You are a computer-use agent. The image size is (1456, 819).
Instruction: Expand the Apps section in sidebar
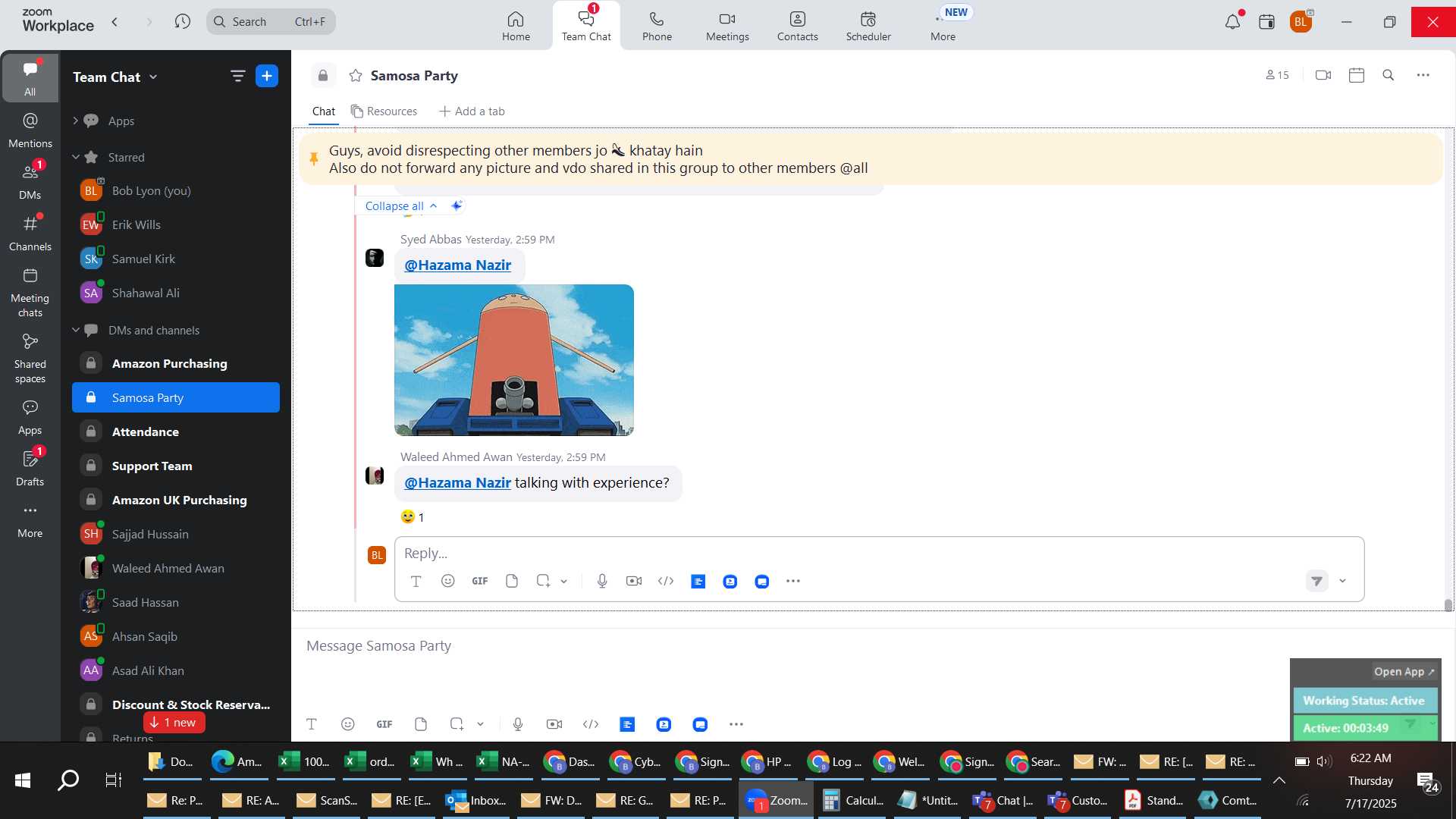pos(75,121)
